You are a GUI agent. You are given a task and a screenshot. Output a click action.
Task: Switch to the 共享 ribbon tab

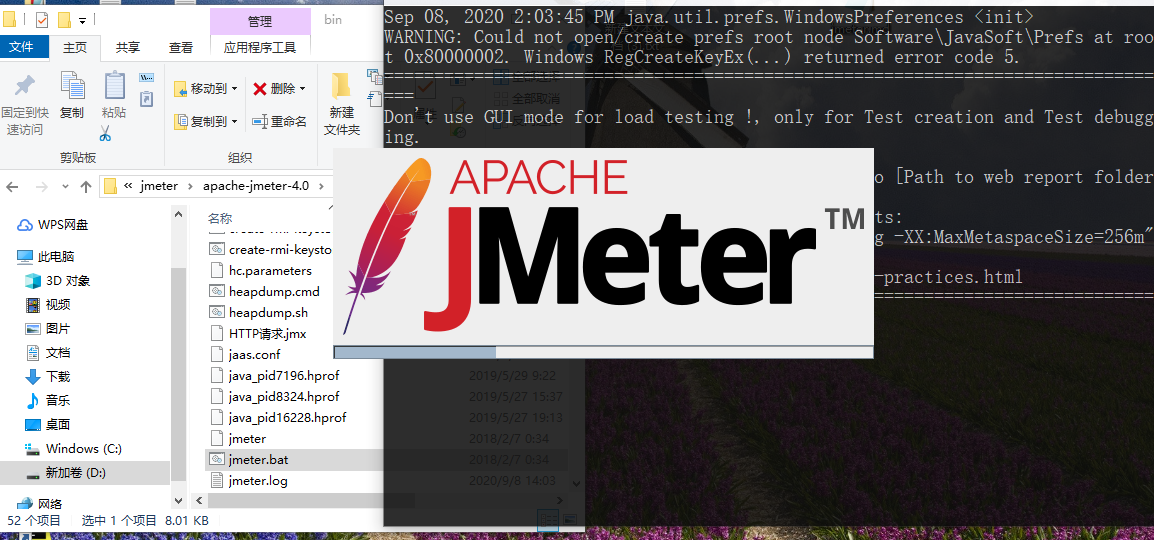128,47
